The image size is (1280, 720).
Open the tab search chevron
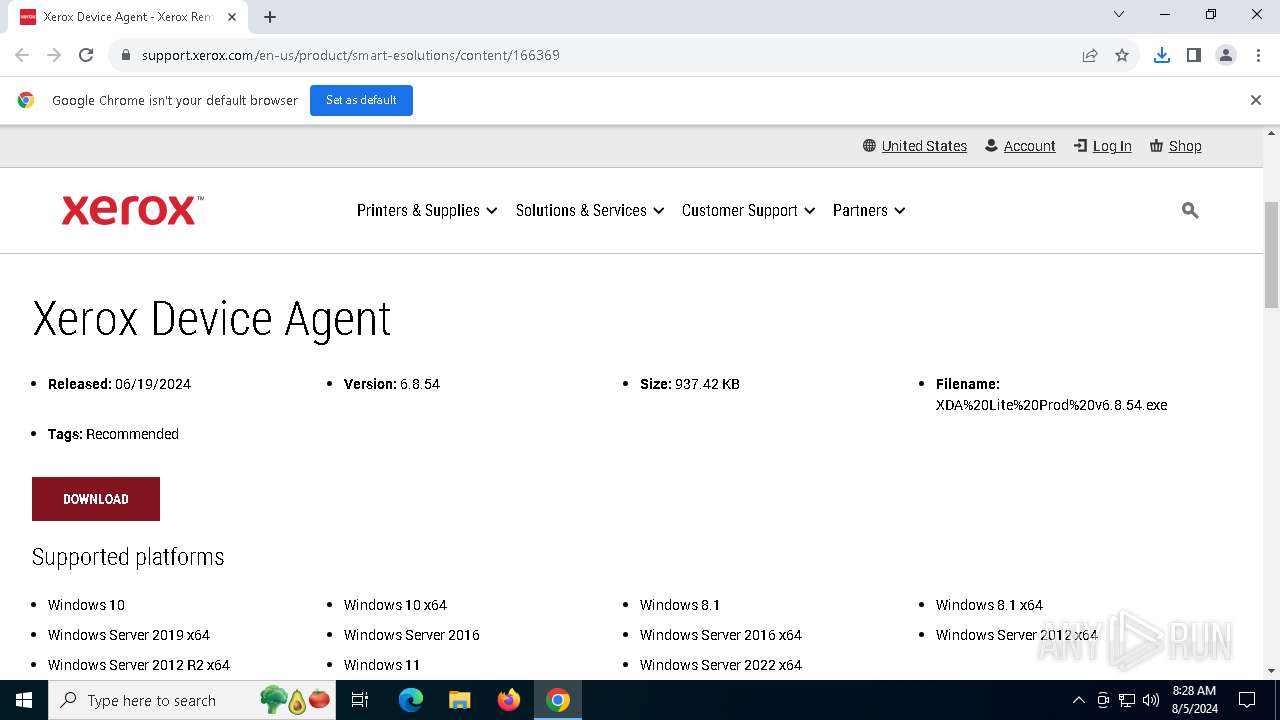pos(1119,14)
